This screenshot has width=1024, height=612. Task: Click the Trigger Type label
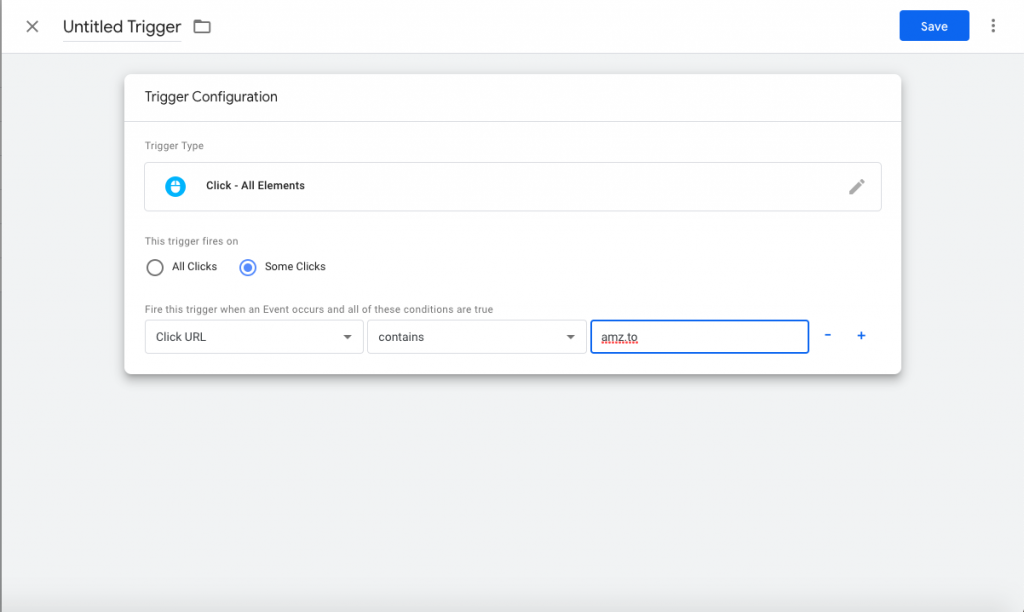[x=174, y=146]
